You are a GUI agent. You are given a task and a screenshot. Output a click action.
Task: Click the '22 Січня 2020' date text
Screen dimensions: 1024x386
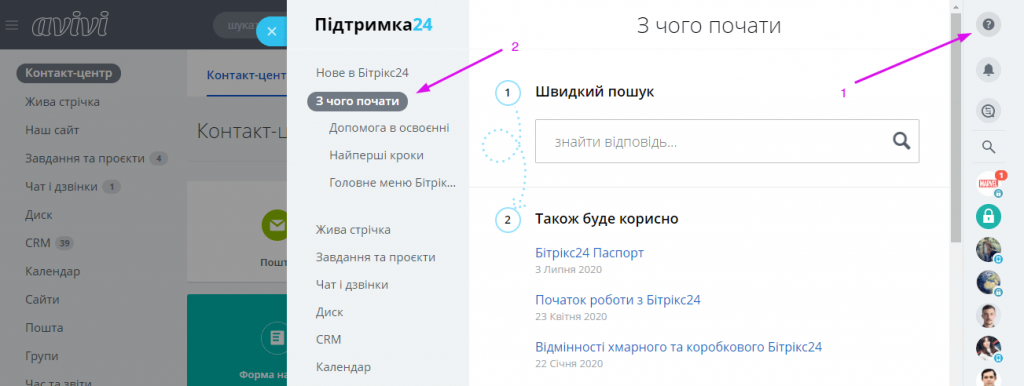point(568,363)
